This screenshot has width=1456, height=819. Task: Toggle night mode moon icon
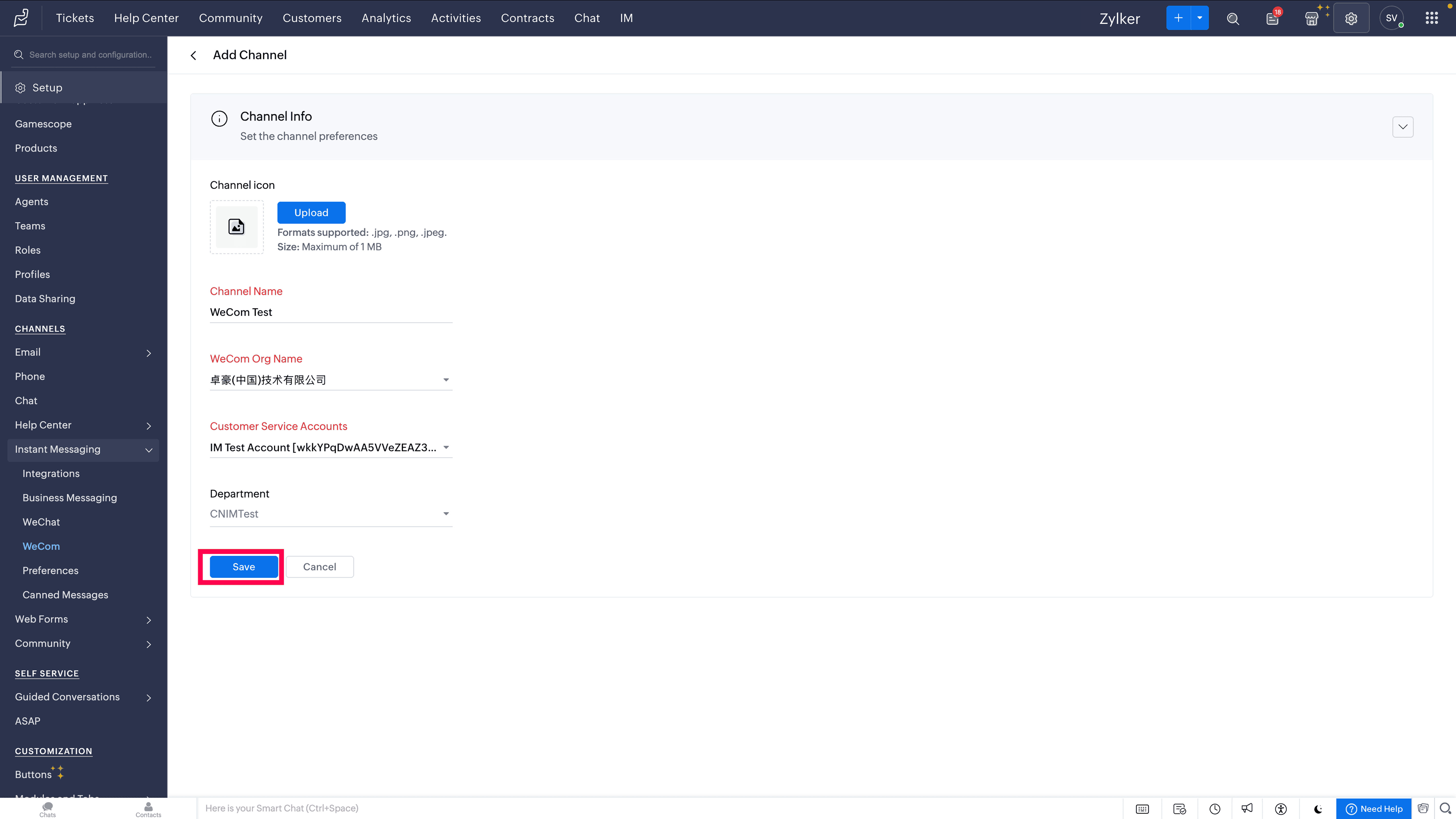pos(1318,809)
